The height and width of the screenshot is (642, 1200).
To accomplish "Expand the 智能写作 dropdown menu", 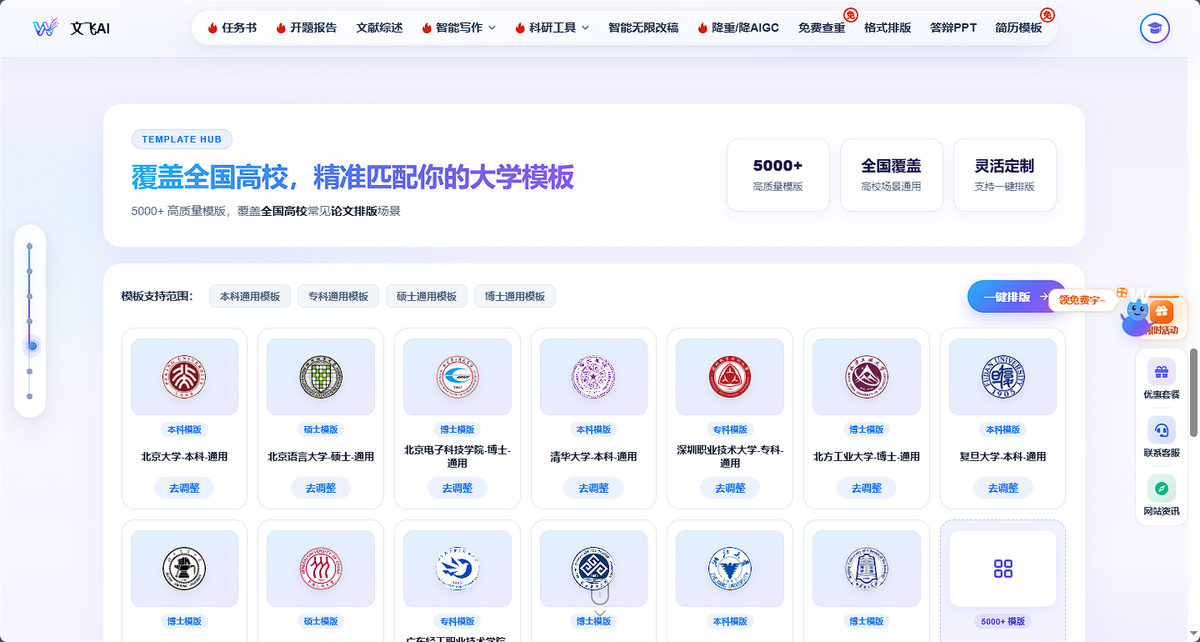I will coord(459,28).
